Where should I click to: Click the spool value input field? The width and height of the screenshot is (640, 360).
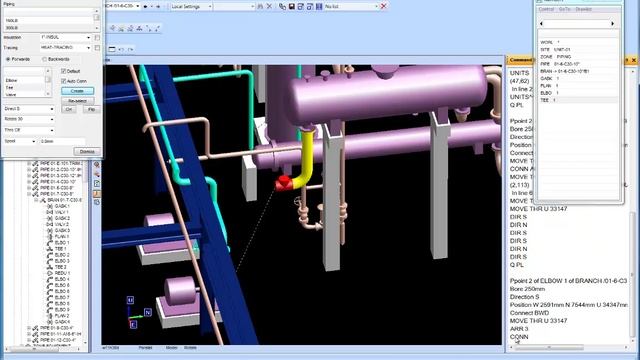coord(62,141)
